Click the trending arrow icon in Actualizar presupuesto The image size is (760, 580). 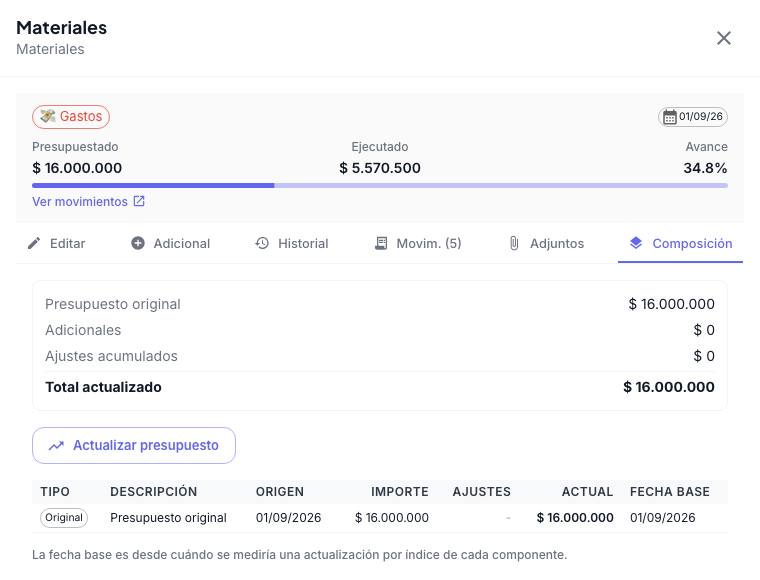click(56, 445)
